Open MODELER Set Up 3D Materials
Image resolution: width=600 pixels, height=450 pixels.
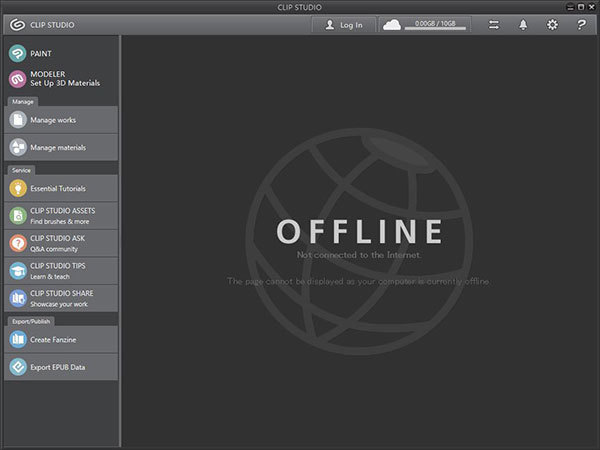59,79
